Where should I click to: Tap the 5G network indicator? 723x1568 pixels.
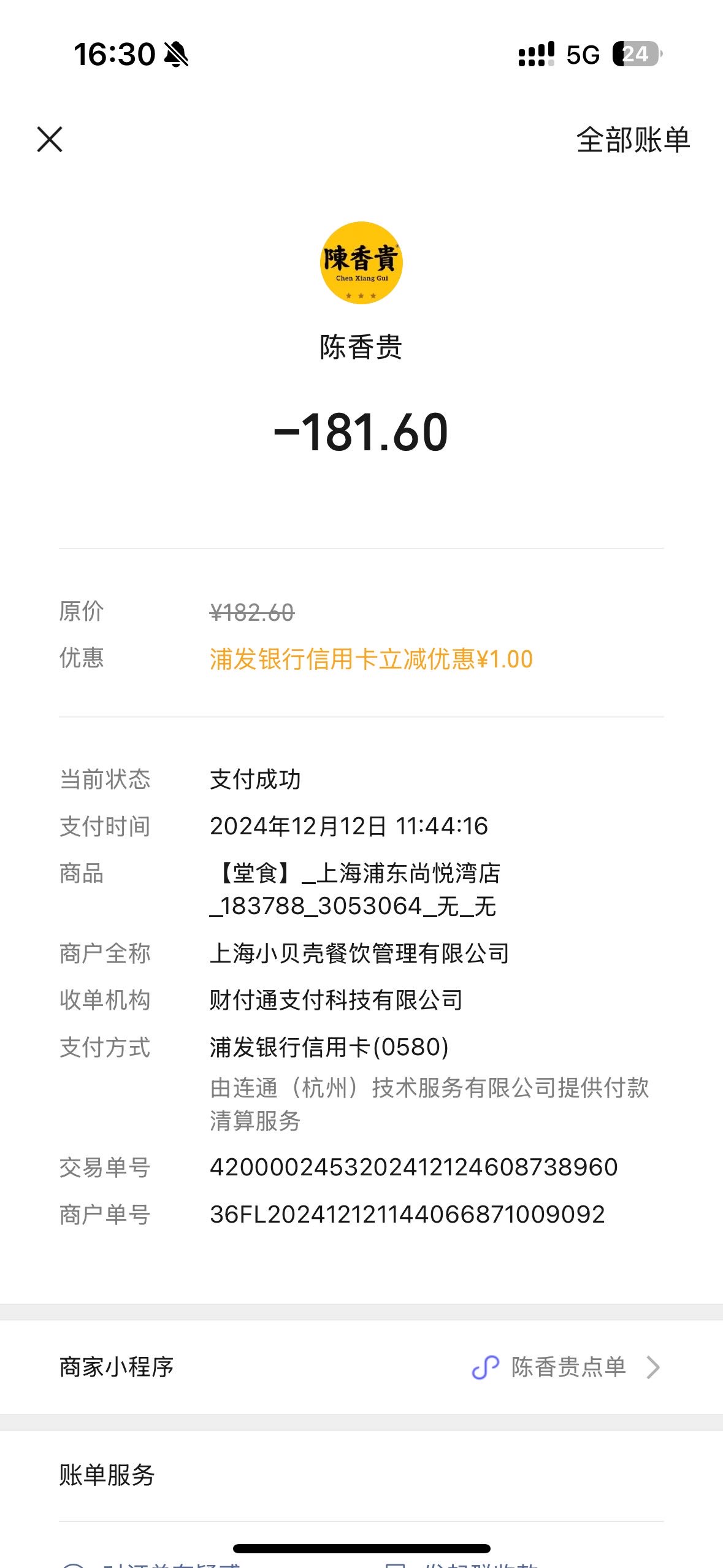point(583,55)
